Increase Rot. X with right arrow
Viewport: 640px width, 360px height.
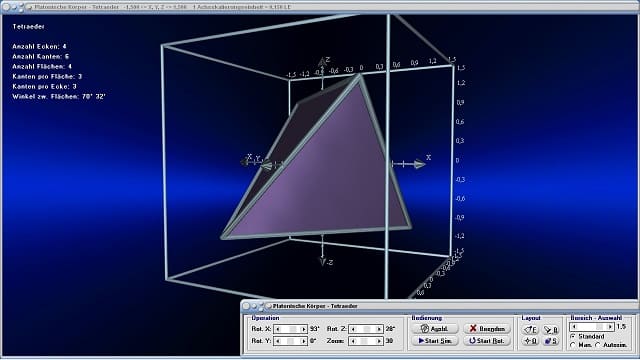coord(303,329)
